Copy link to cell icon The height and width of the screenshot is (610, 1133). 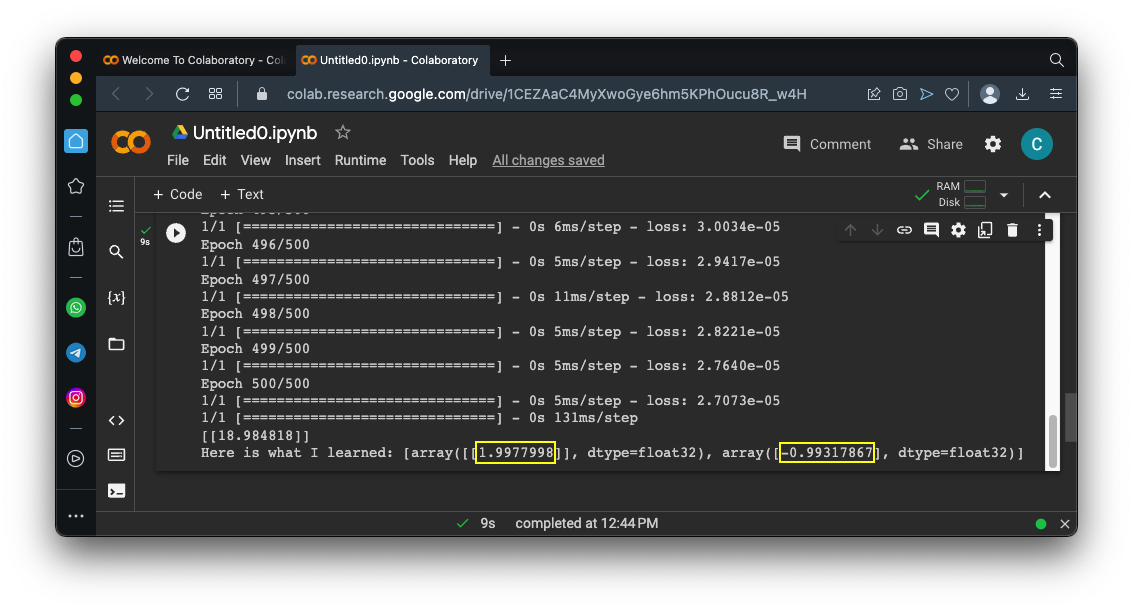pyautogui.click(x=904, y=230)
